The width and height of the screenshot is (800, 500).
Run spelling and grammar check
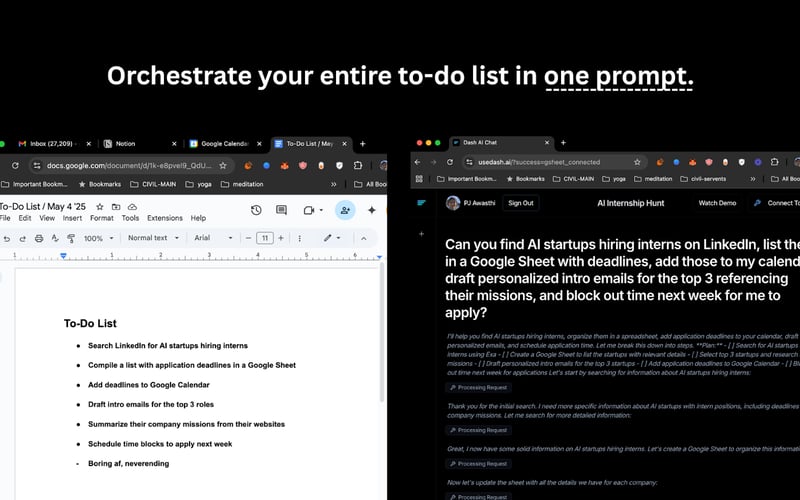[x=55, y=238]
